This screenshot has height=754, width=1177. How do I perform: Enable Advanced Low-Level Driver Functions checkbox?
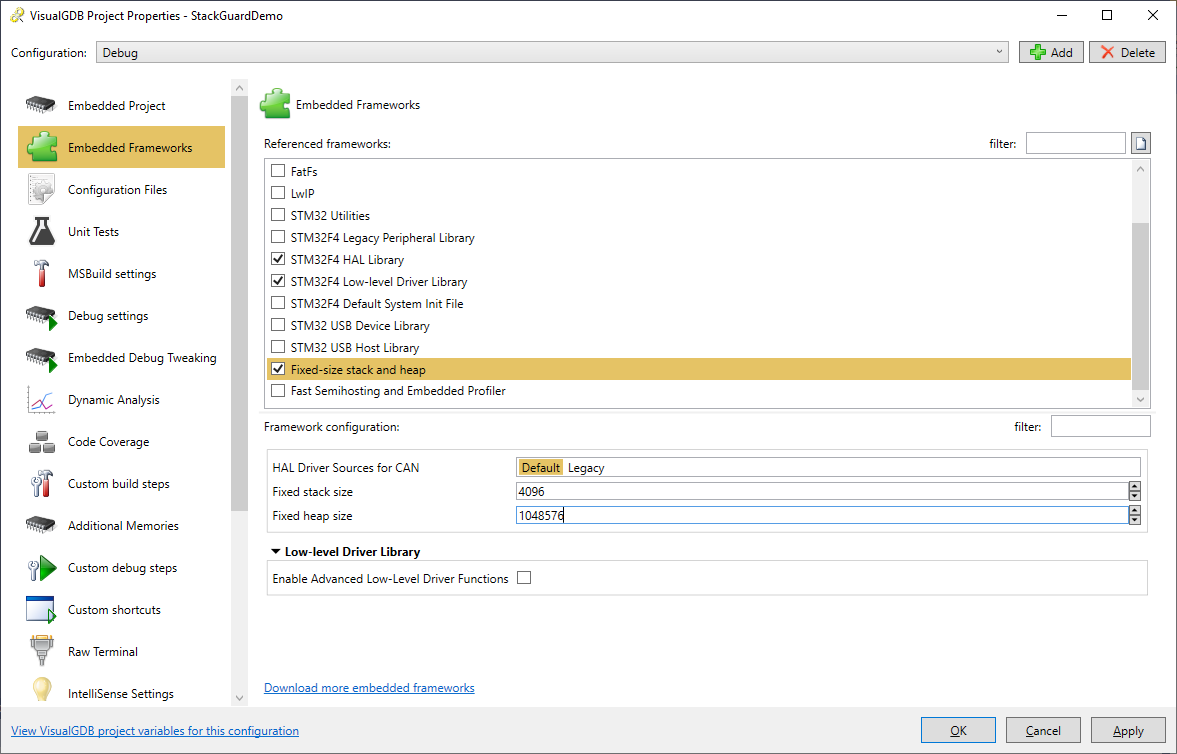tap(524, 578)
